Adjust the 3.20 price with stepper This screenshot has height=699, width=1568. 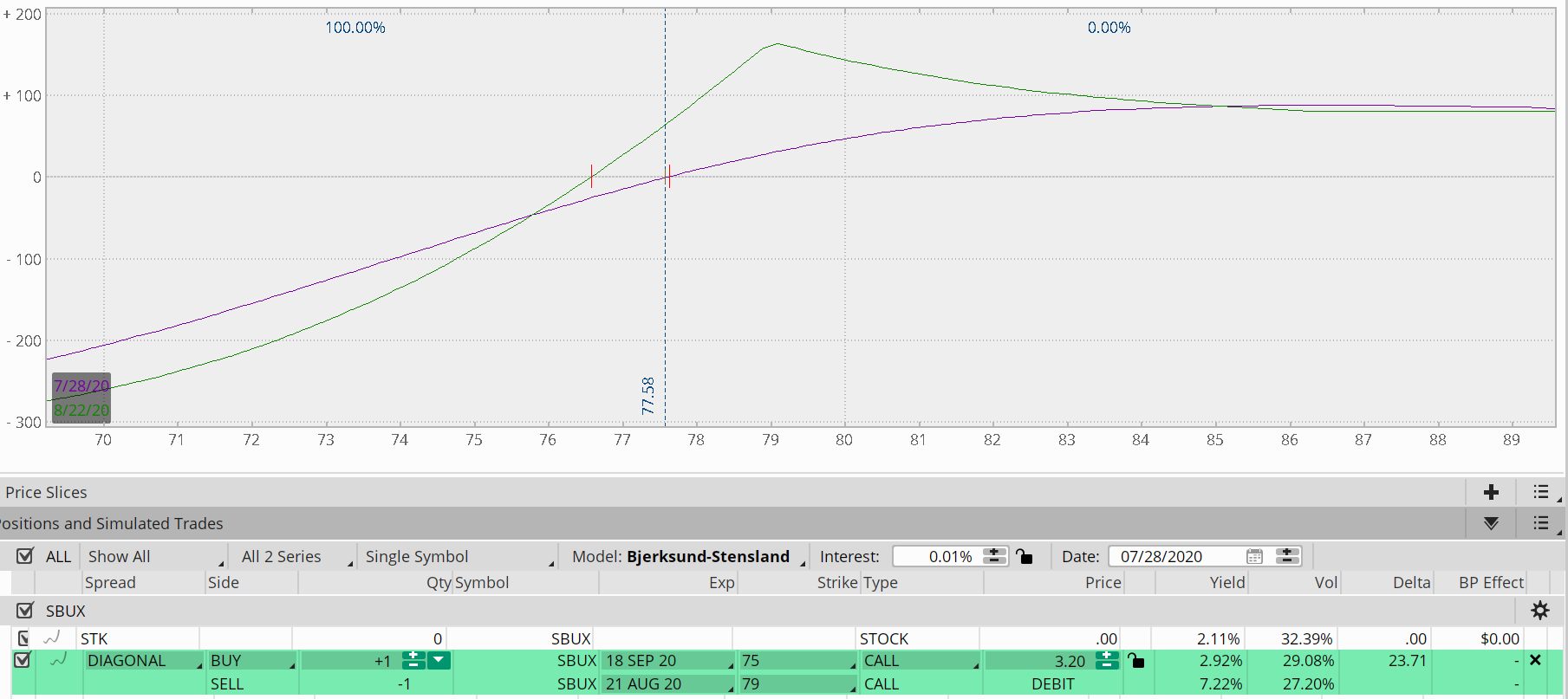coord(1107,661)
